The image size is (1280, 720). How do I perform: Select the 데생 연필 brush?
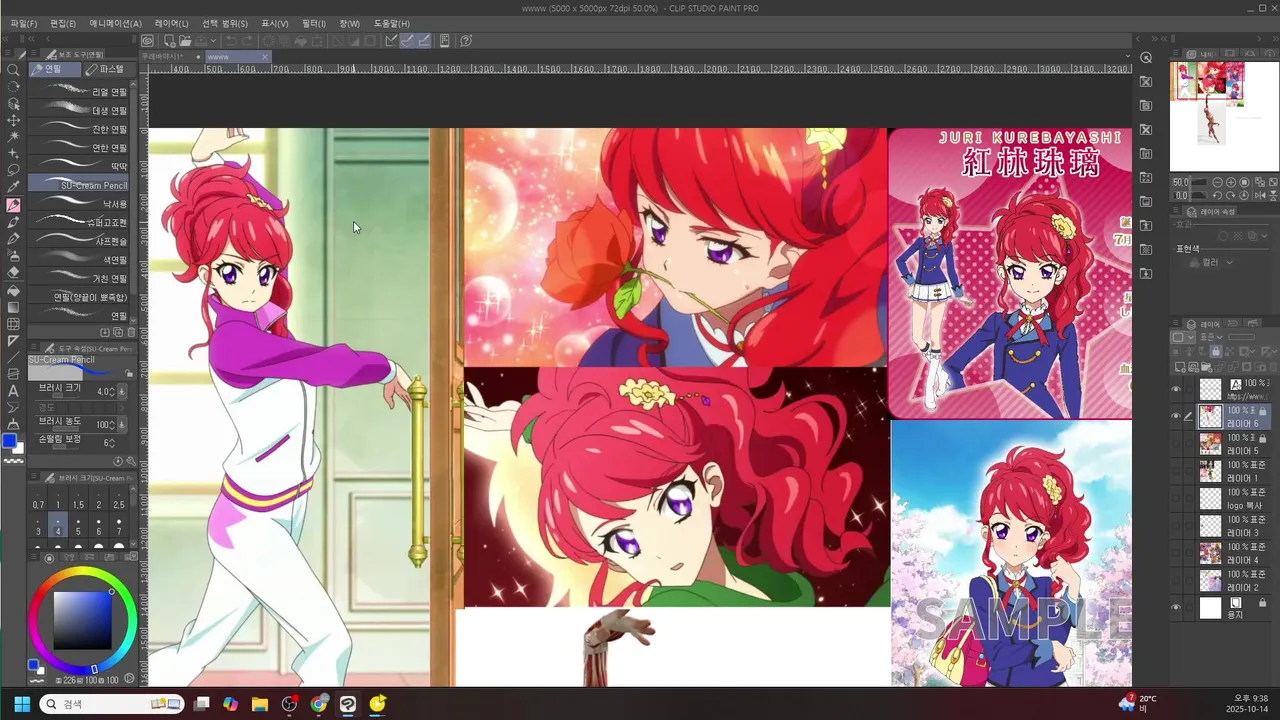coord(80,110)
